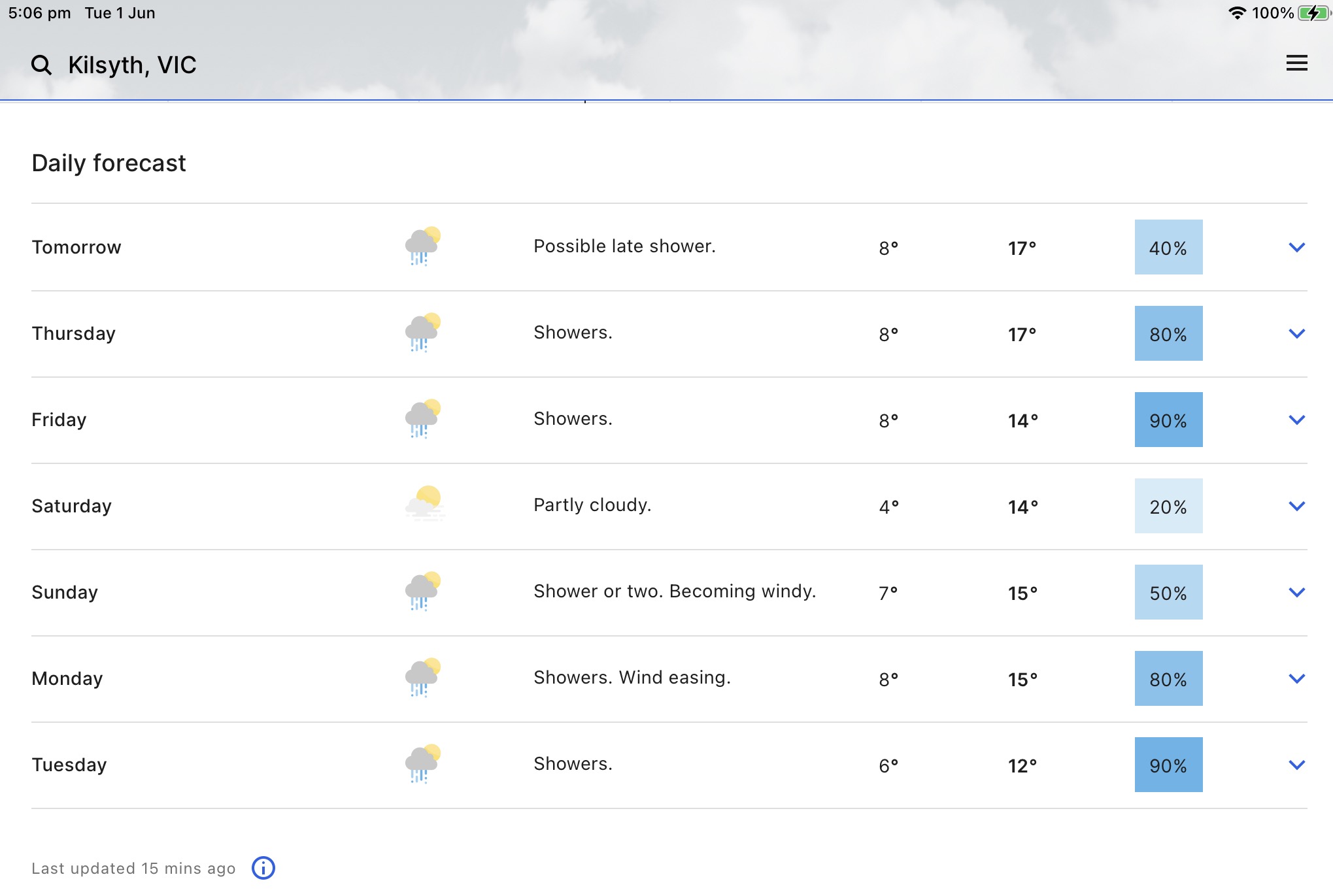Click the Wi-Fi status icon
This screenshot has width=1333, height=896.
coord(1237,13)
